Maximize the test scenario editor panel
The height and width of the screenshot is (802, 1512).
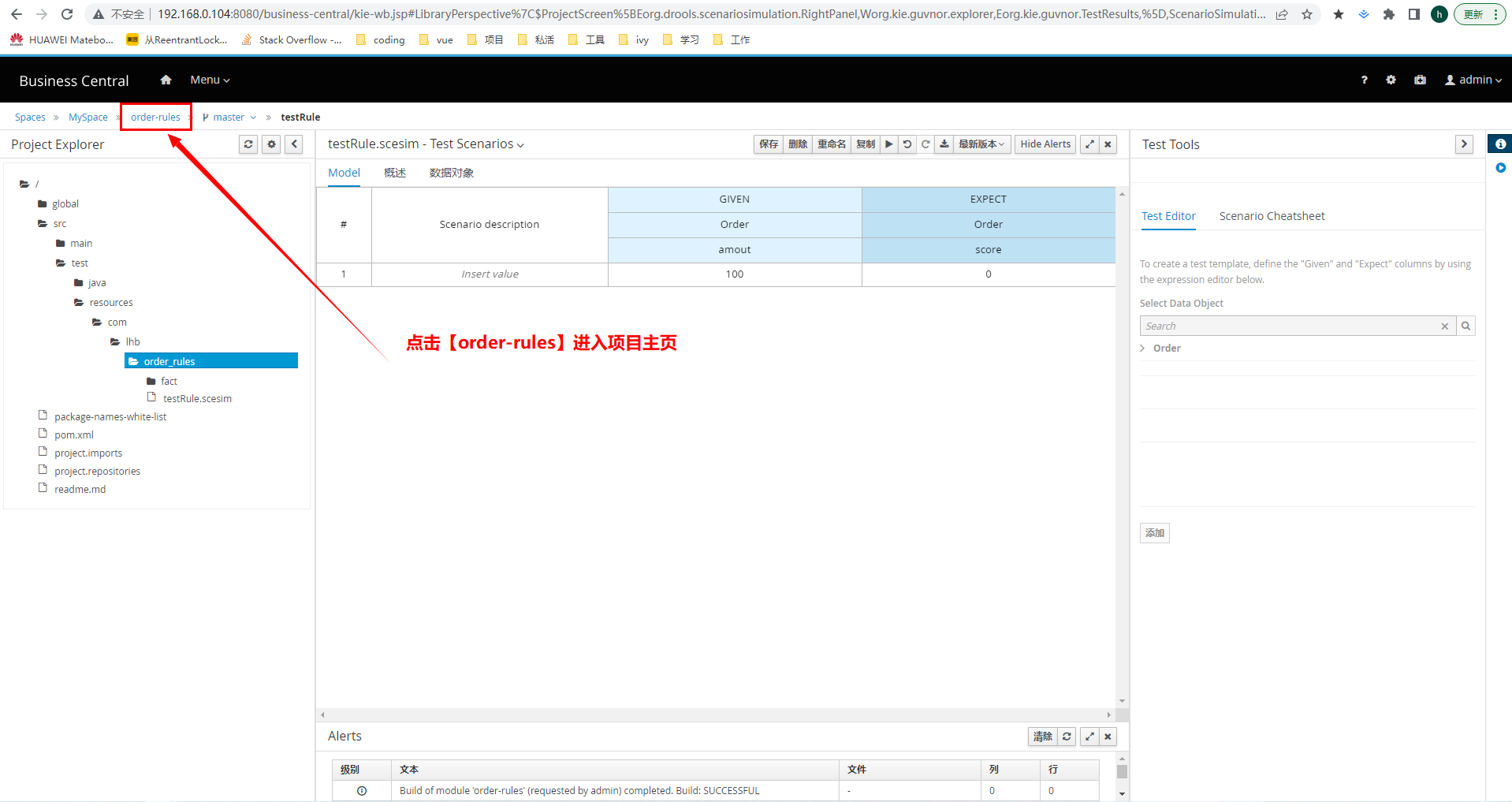(x=1089, y=144)
